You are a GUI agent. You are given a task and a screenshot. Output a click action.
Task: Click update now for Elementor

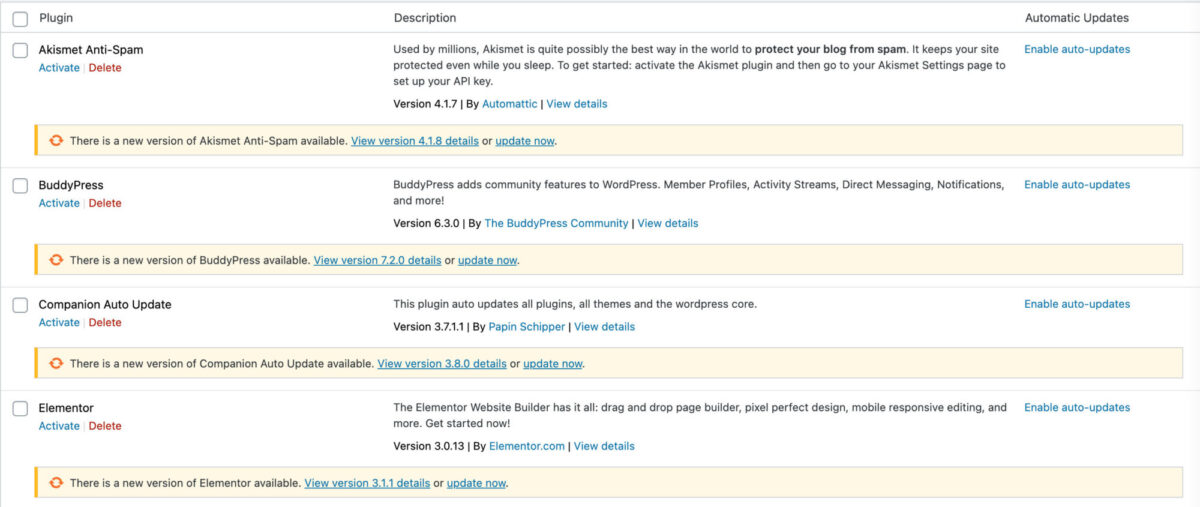477,483
